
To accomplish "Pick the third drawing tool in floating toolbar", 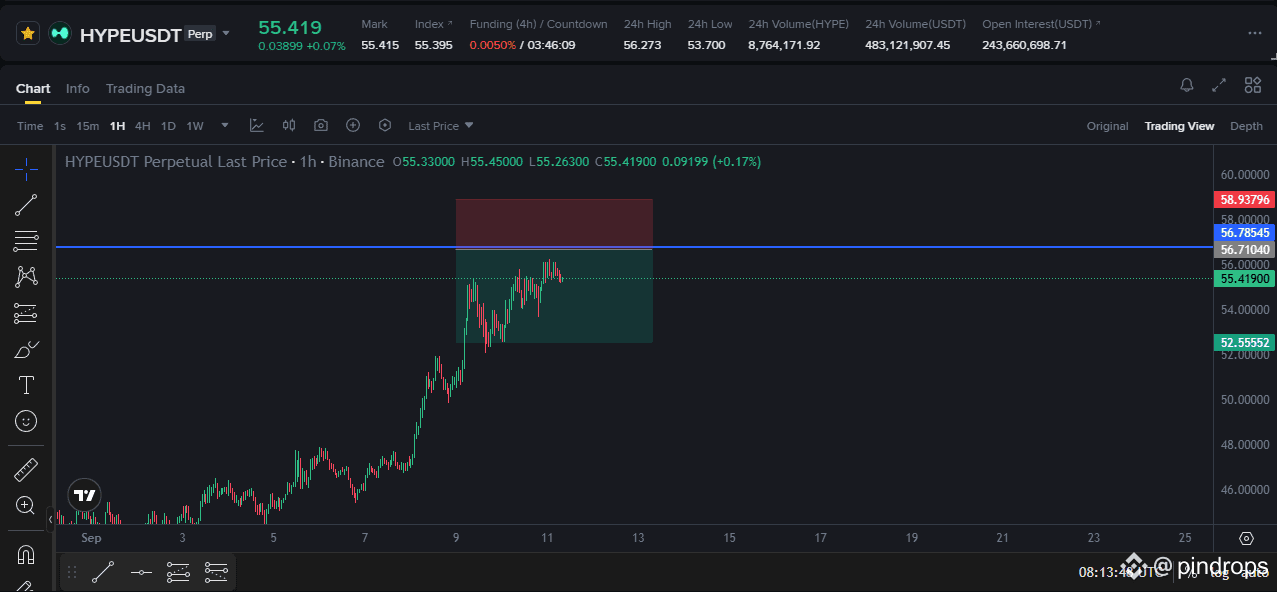I will point(178,573).
